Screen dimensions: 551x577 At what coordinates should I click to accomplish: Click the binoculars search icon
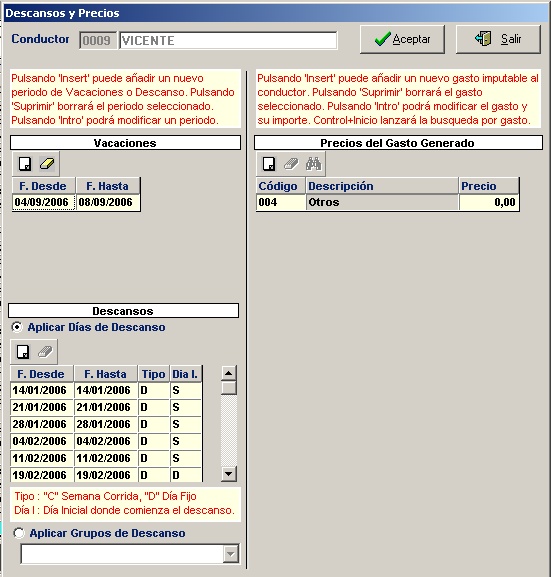point(314,164)
